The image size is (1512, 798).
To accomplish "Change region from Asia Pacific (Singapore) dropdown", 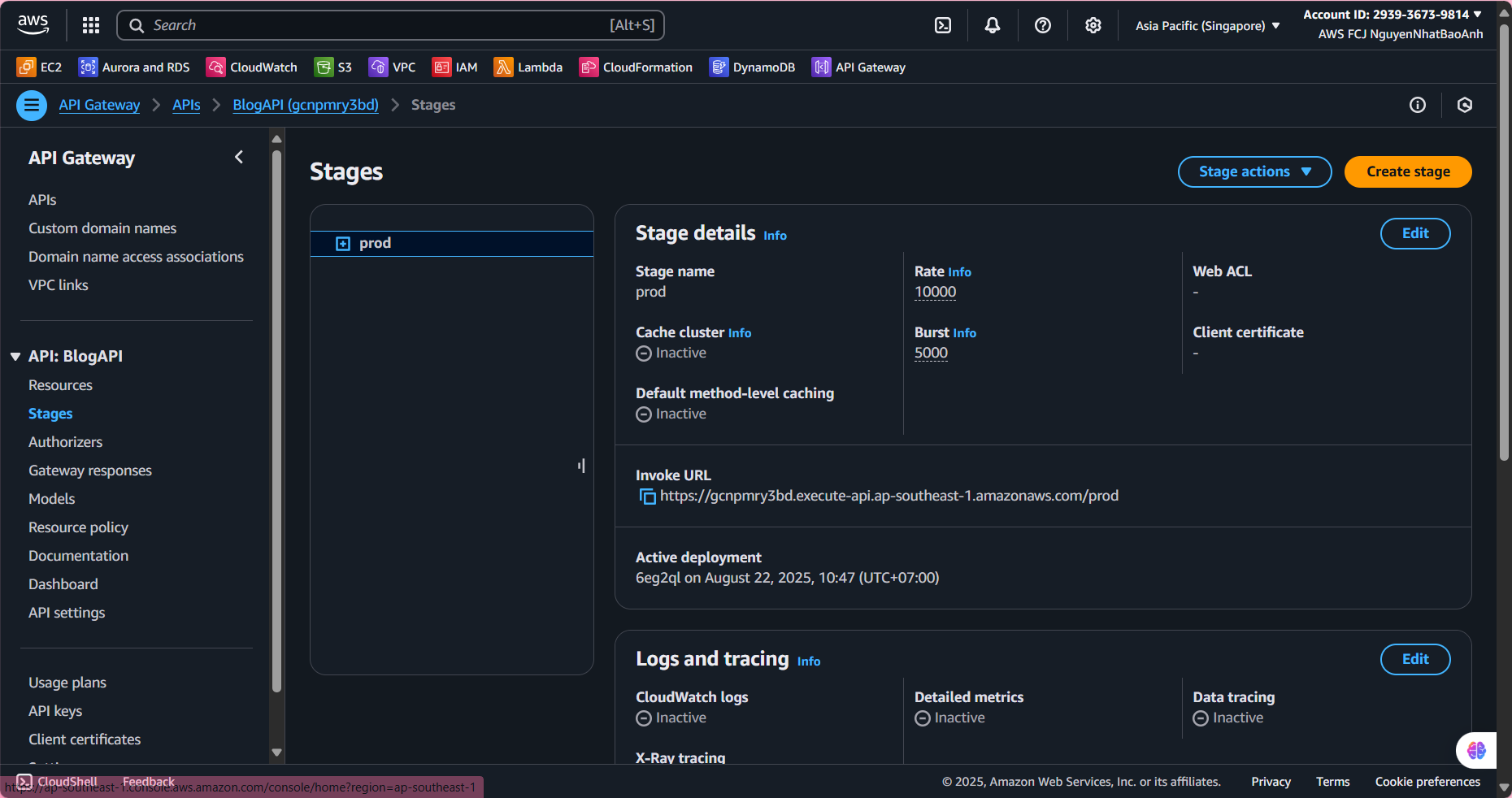I will pos(1207,26).
